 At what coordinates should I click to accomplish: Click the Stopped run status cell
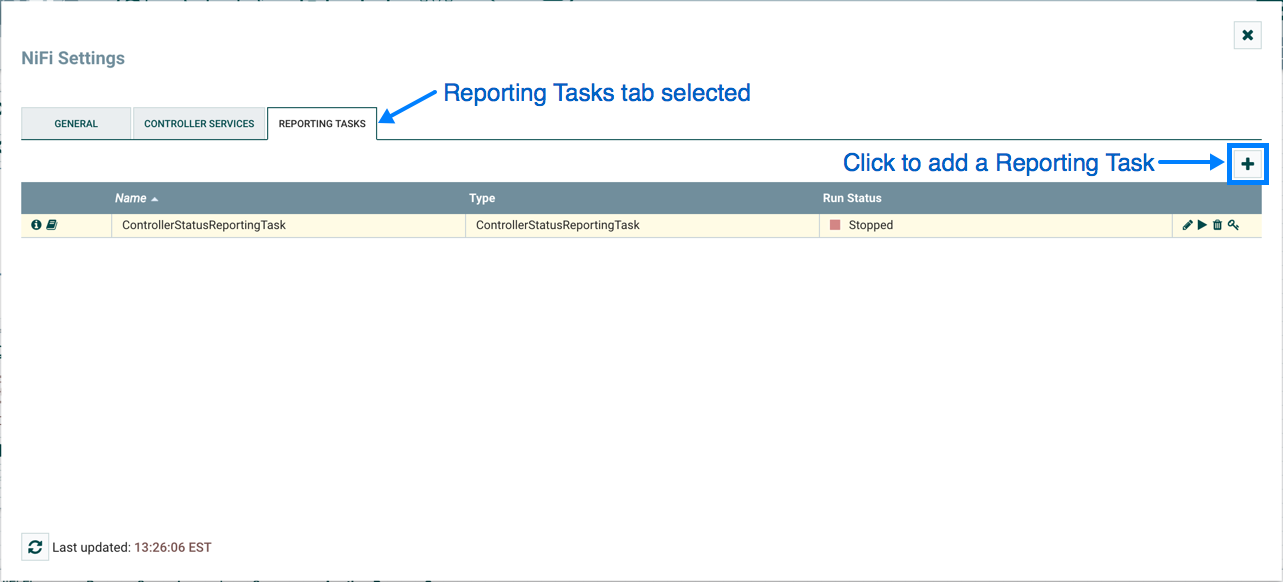pyautogui.click(x=995, y=225)
